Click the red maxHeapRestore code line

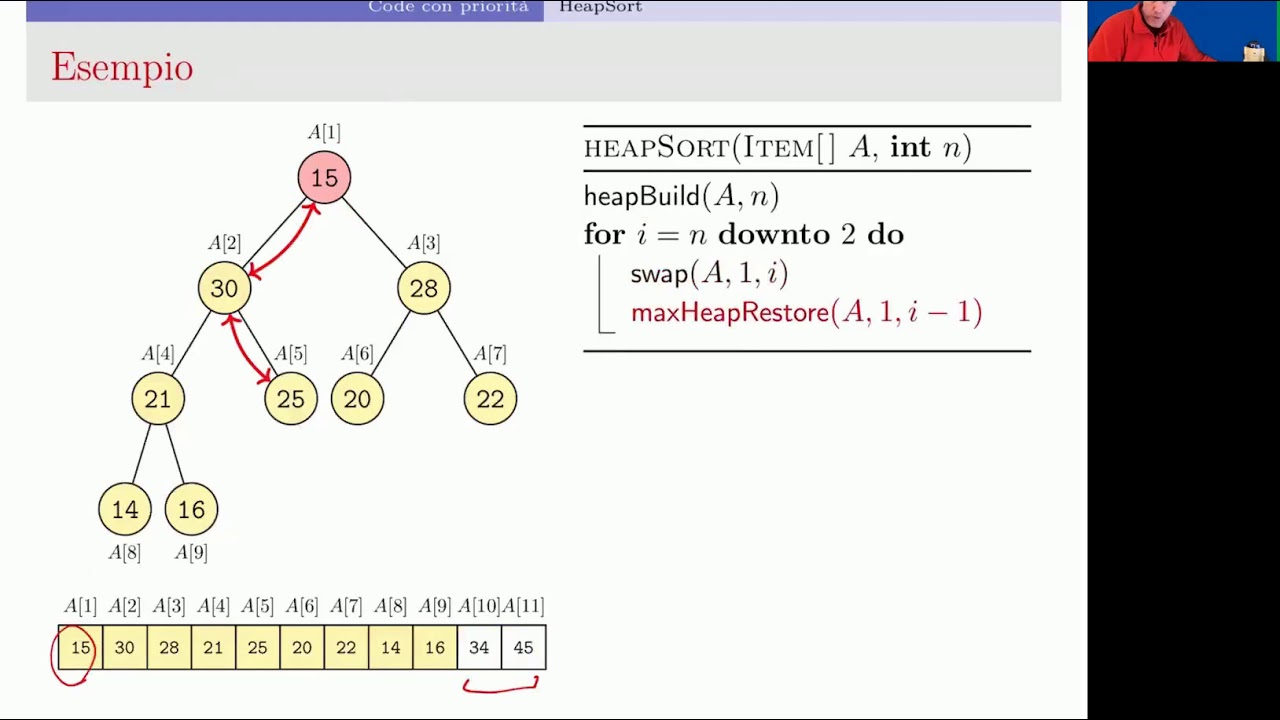point(806,313)
